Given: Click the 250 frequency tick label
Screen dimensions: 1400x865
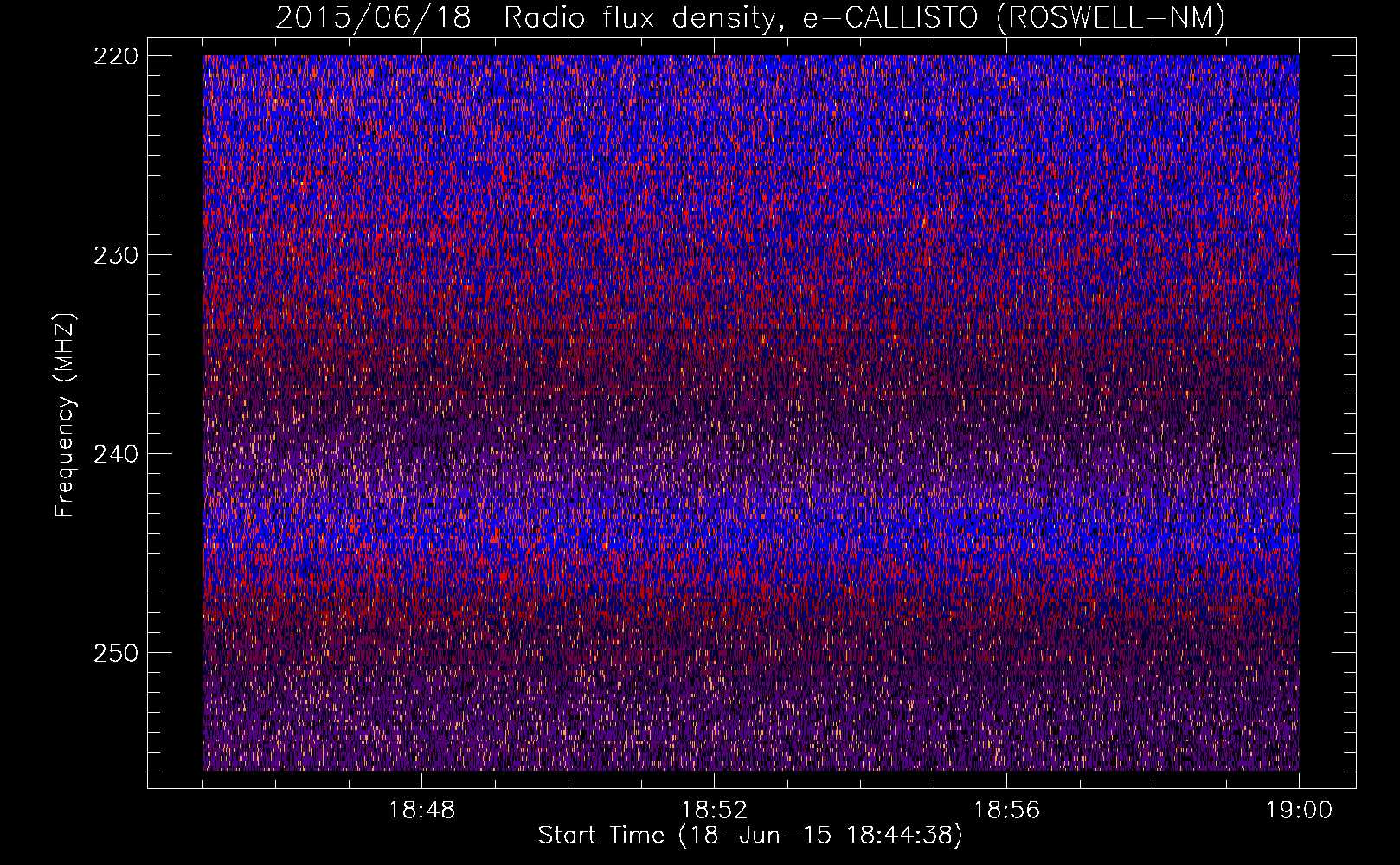Looking at the screenshot, I should coord(115,653).
